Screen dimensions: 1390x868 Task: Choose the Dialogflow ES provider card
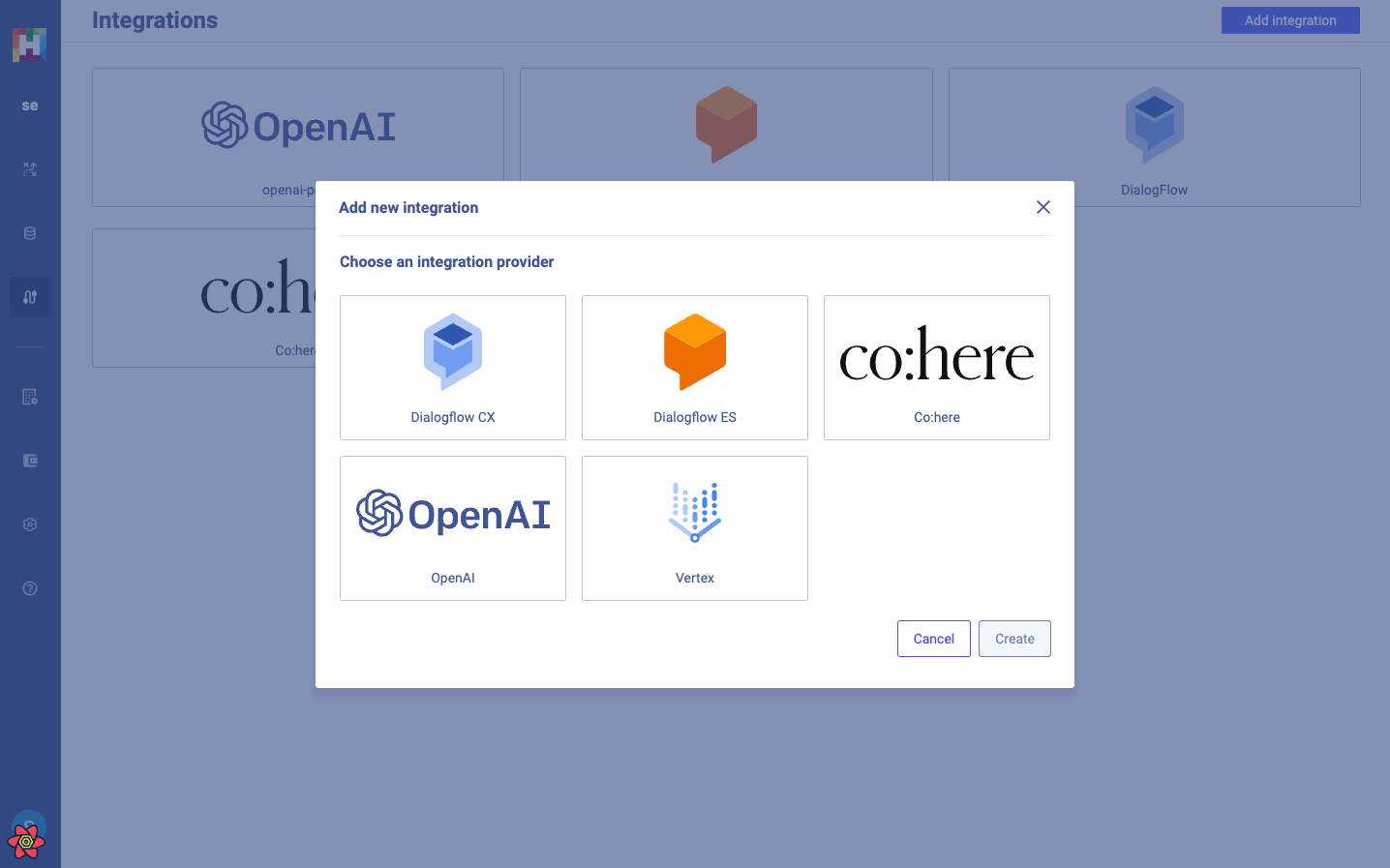click(694, 367)
